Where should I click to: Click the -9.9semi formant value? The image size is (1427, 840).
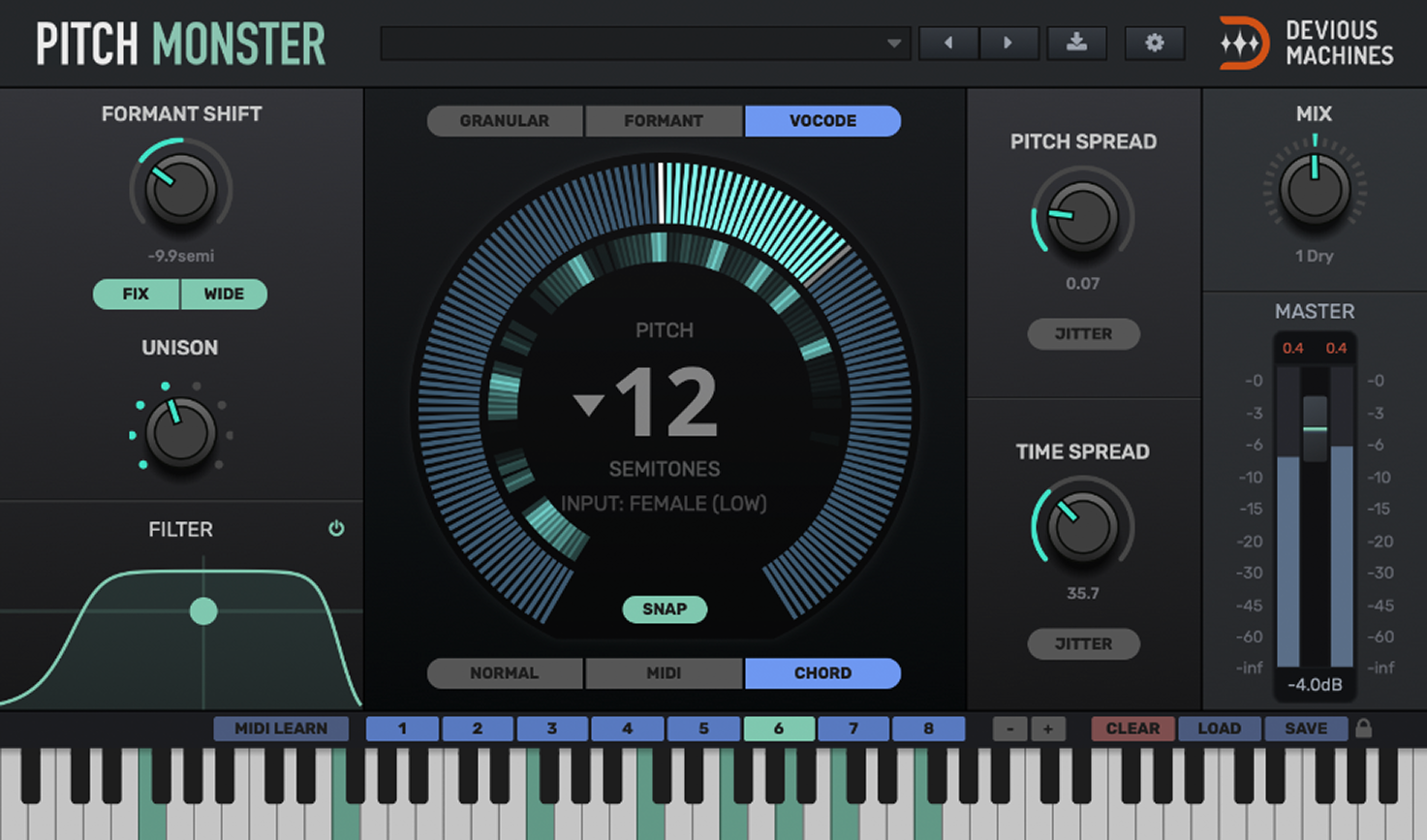point(181,256)
